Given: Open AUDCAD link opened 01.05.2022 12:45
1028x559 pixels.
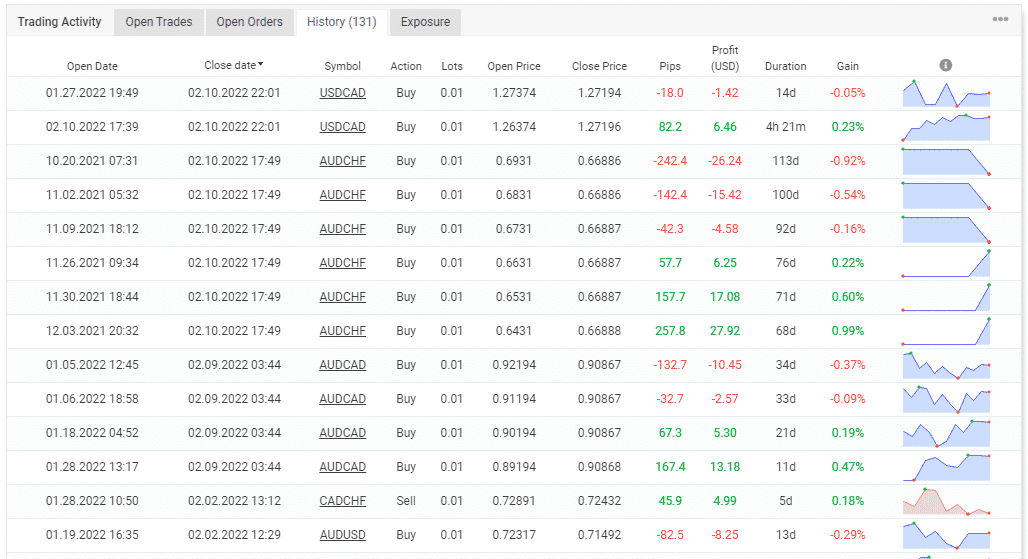Looking at the screenshot, I should pos(342,365).
